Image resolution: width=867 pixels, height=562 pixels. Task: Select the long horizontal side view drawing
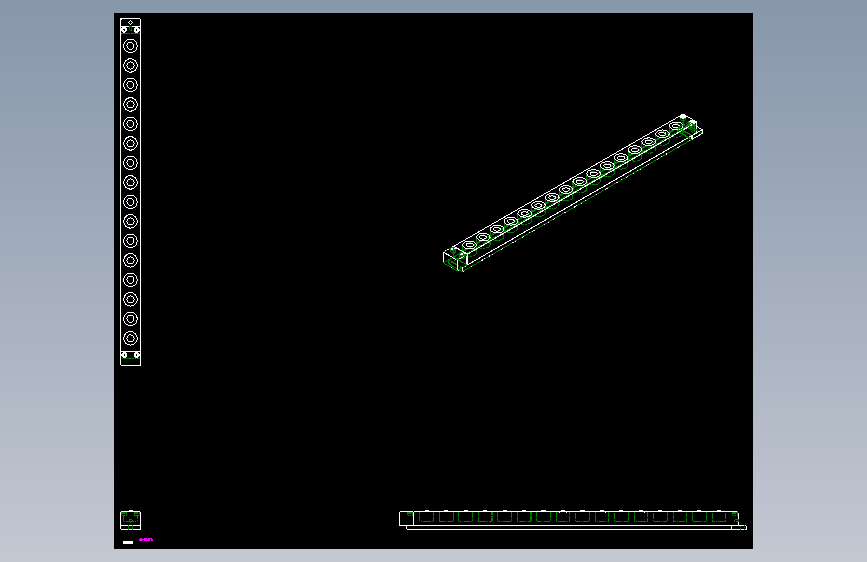pos(573,521)
